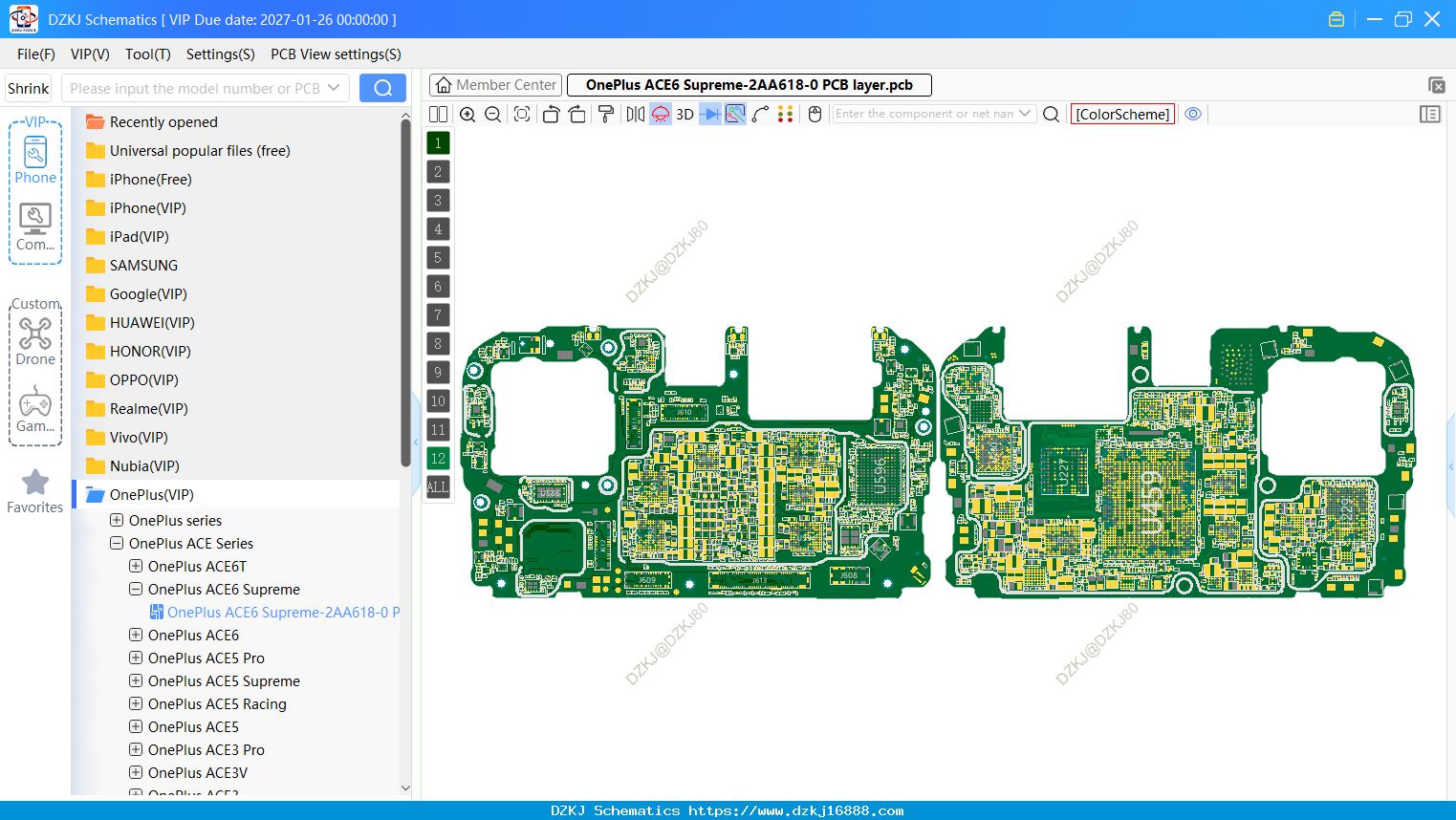Select the Computer category icon
Screen dimensions: 1456x820
pyautogui.click(x=35, y=227)
